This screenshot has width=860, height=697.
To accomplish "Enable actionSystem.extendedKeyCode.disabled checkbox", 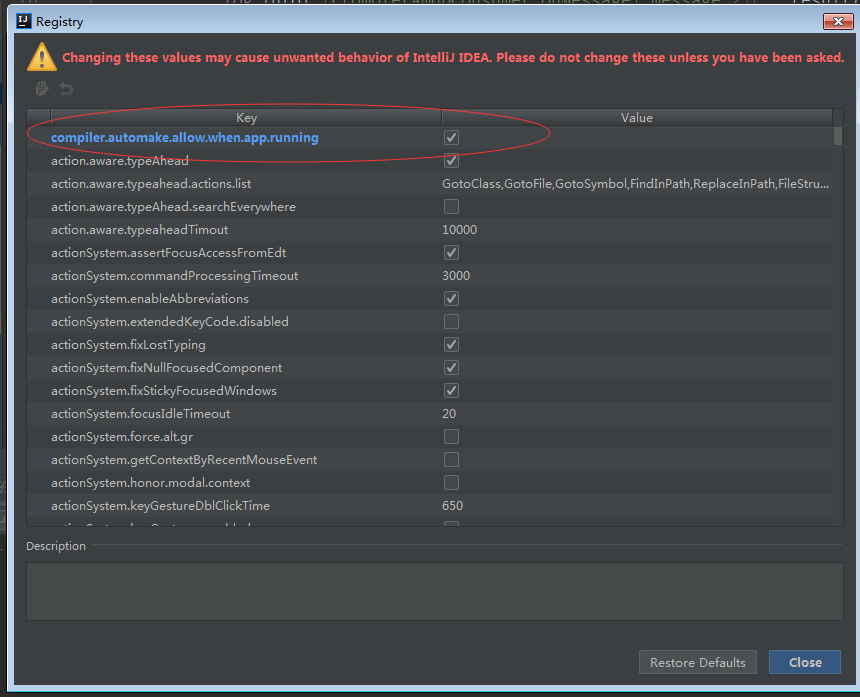I will tap(451, 322).
